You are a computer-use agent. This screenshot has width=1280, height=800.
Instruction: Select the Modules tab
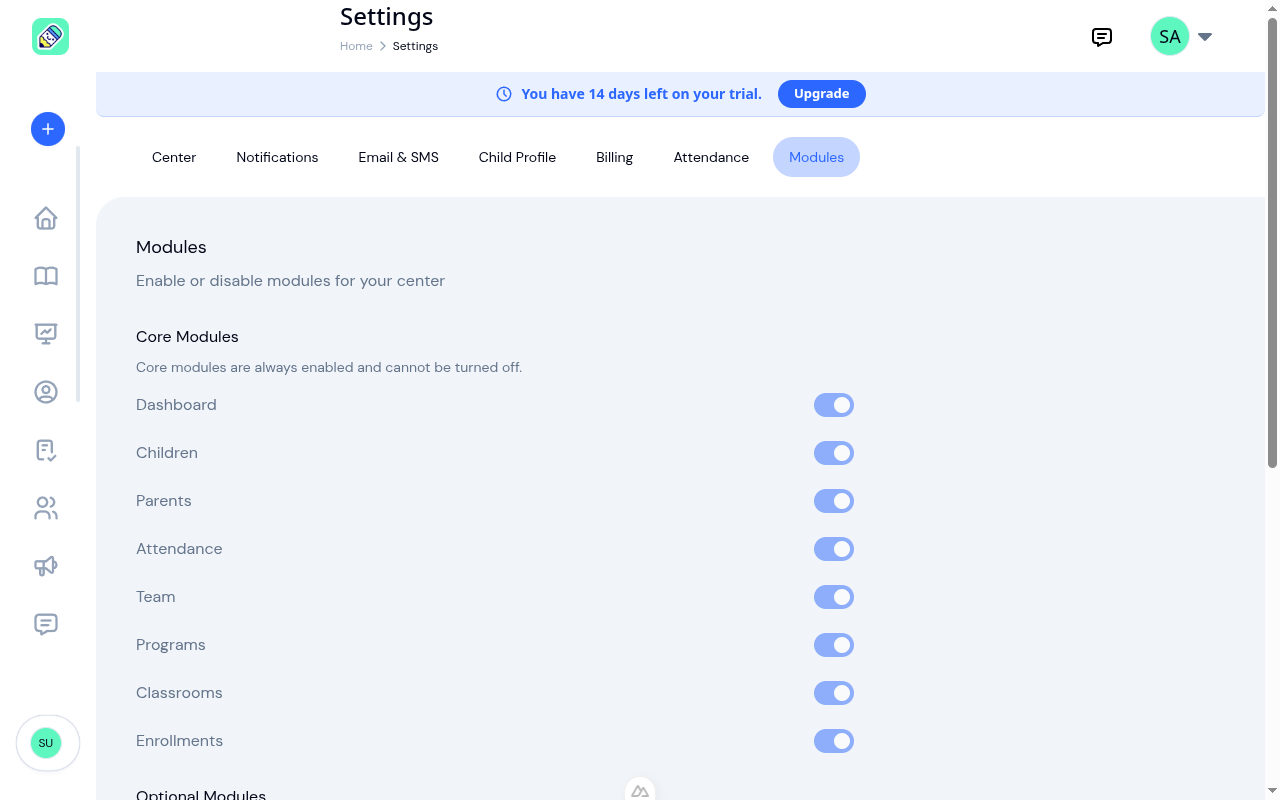pos(816,157)
